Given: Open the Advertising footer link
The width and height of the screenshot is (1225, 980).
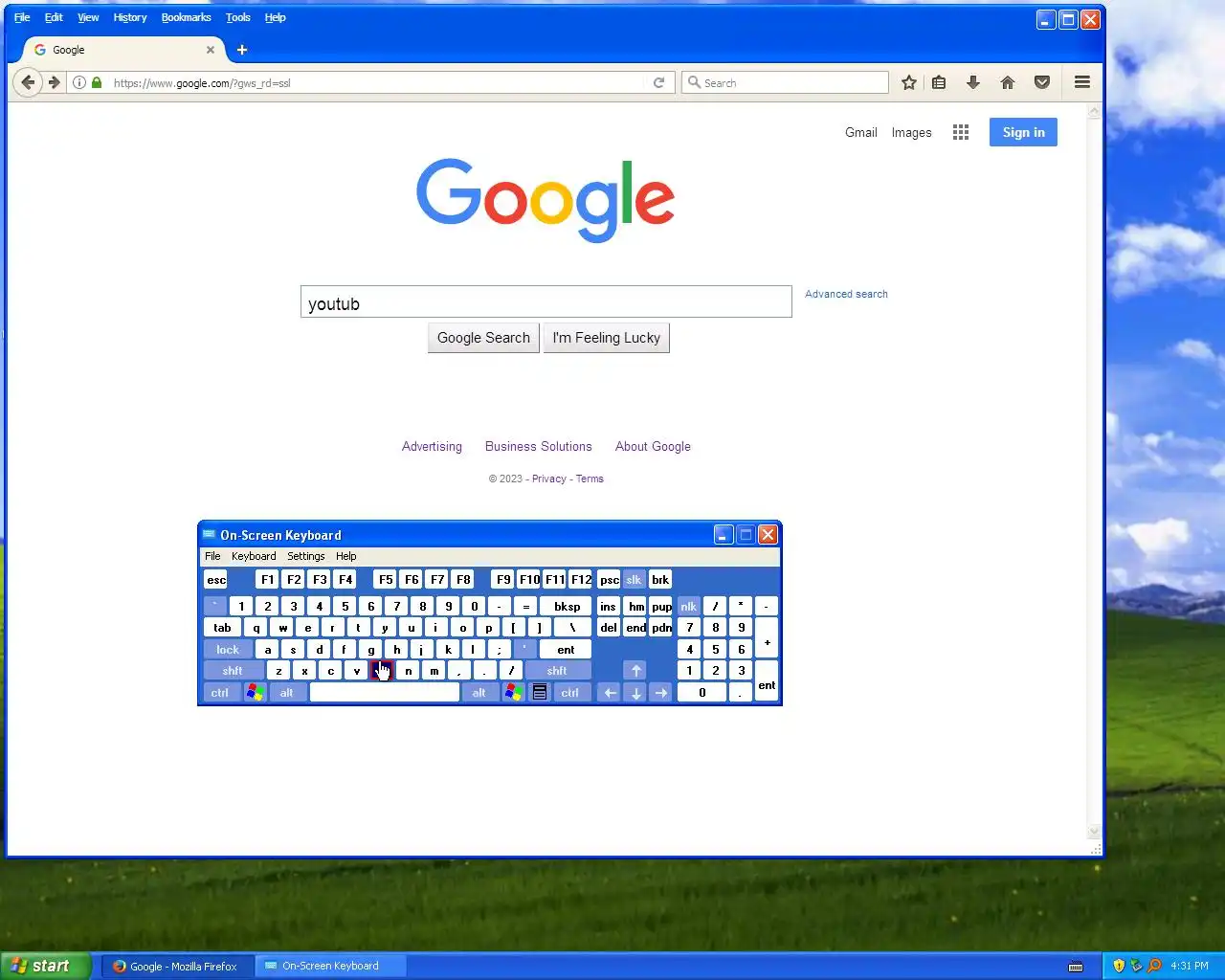Looking at the screenshot, I should tap(432, 446).
